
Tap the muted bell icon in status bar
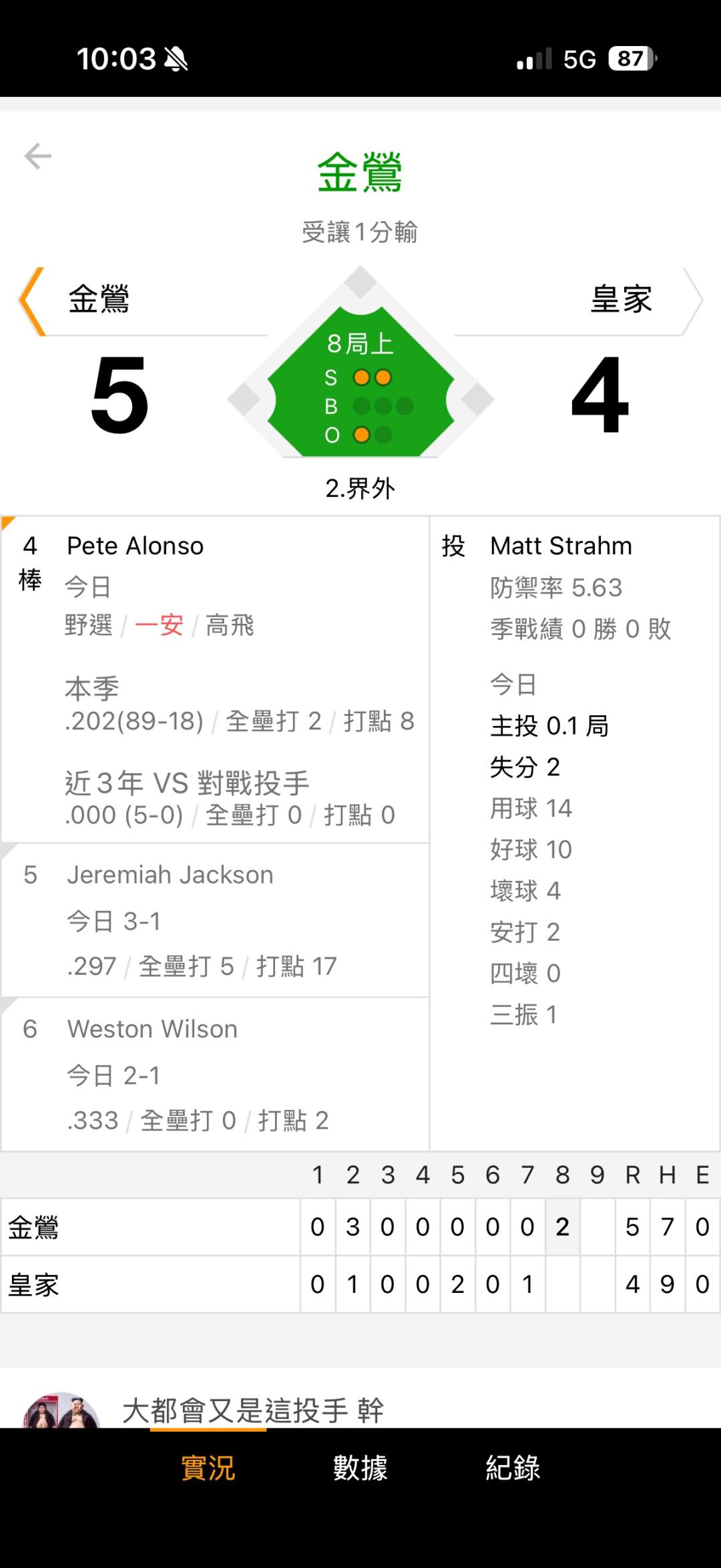pyautogui.click(x=176, y=59)
